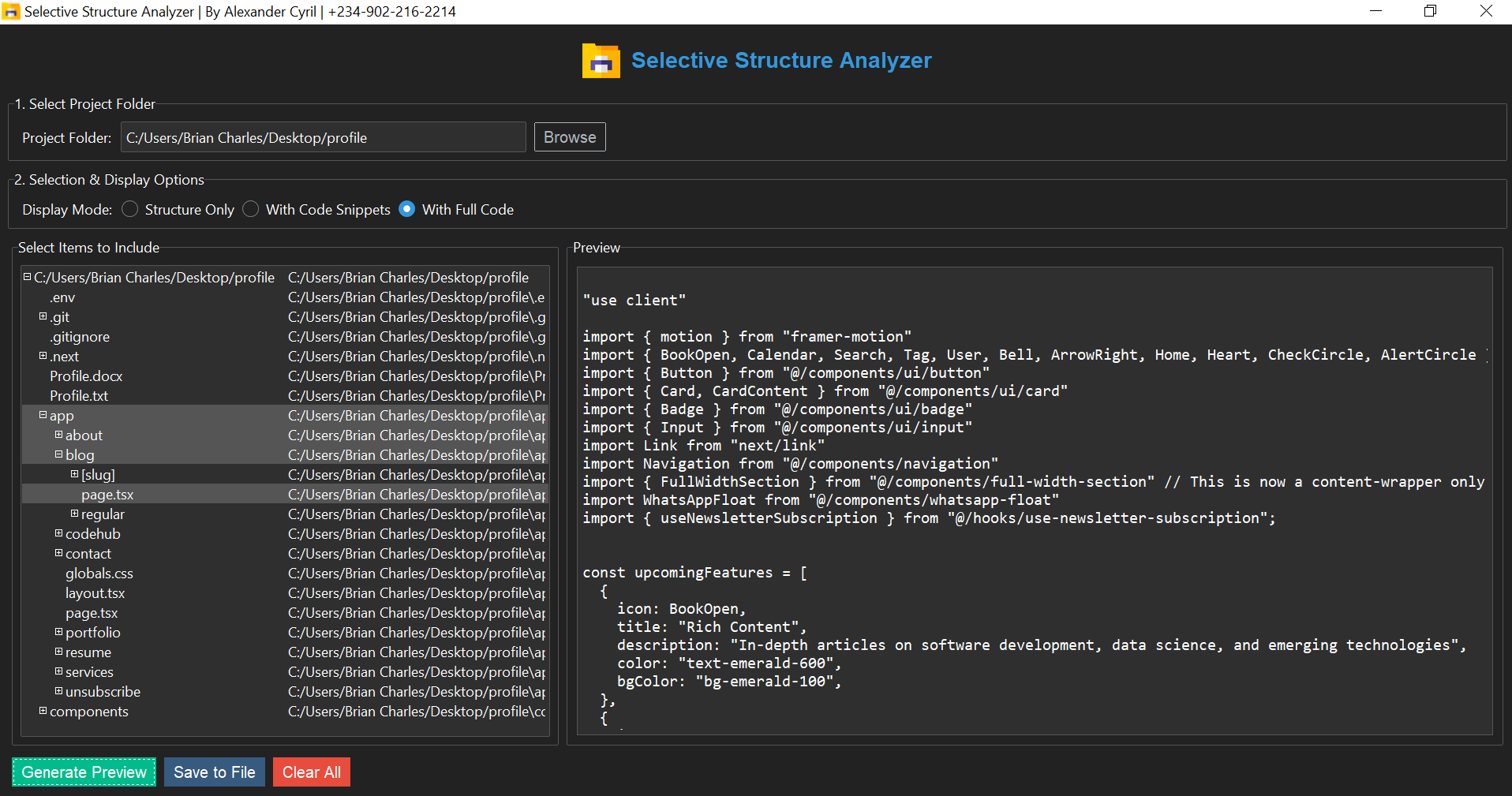Screen dimensions: 1512x796
Task: Click the Selective Structure Analyzer logo icon
Action: point(601,61)
